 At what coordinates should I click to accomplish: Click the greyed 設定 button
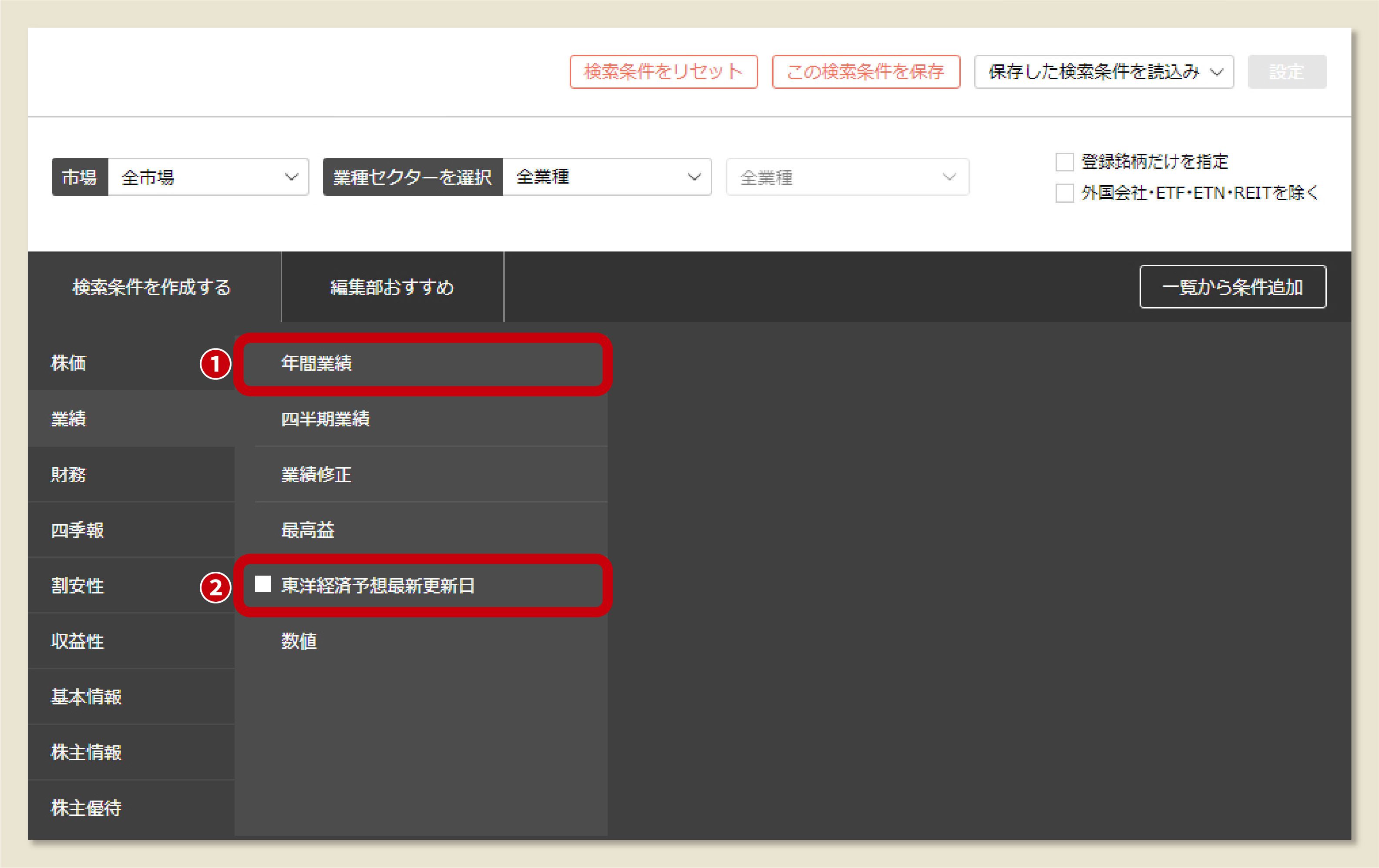click(1287, 71)
